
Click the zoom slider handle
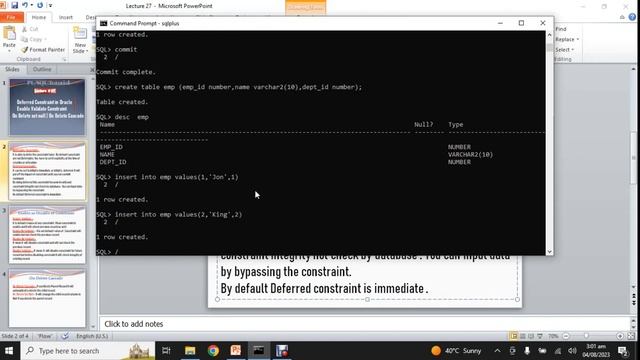587,336
